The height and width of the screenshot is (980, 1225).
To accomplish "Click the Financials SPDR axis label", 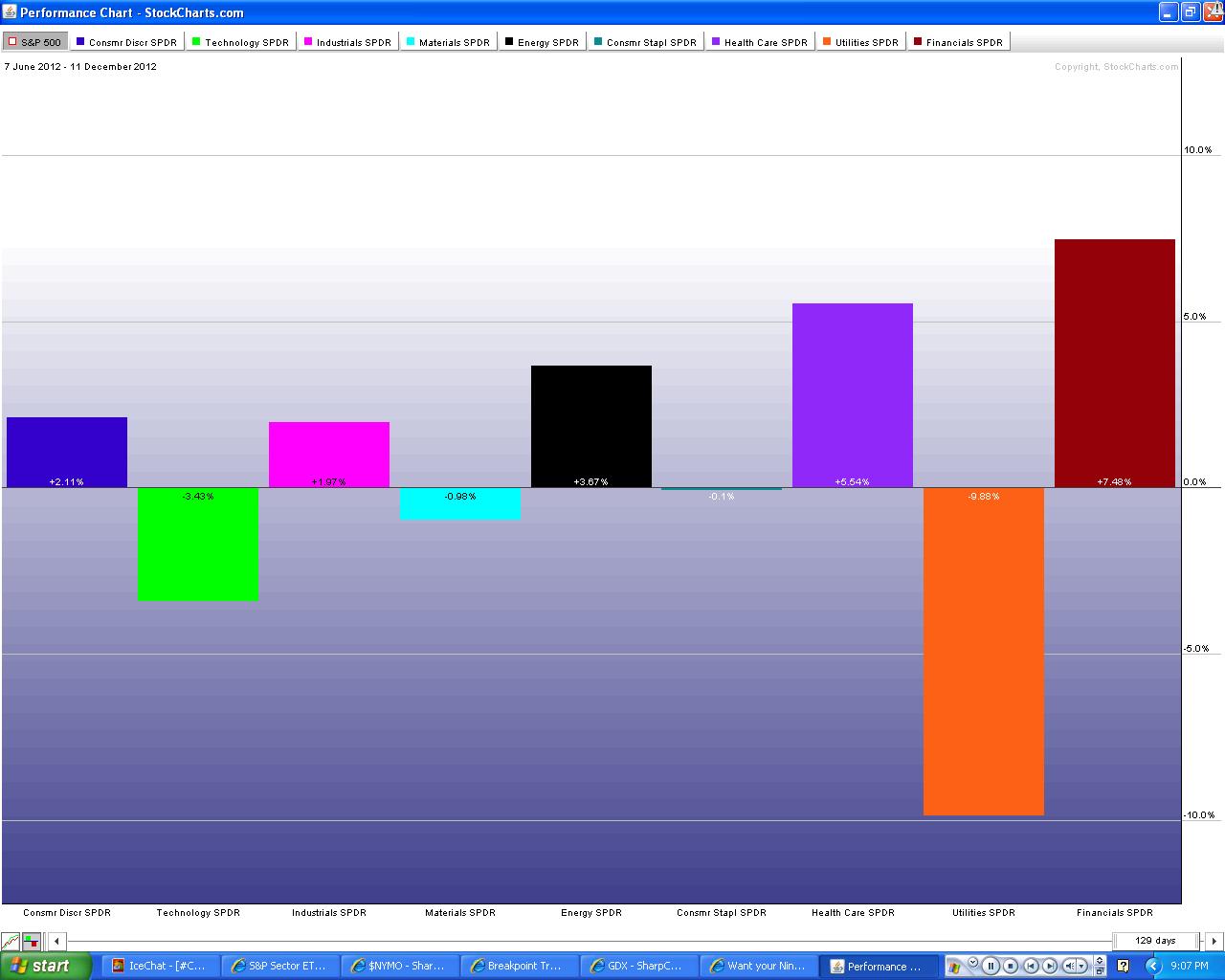I will tap(1115, 913).
